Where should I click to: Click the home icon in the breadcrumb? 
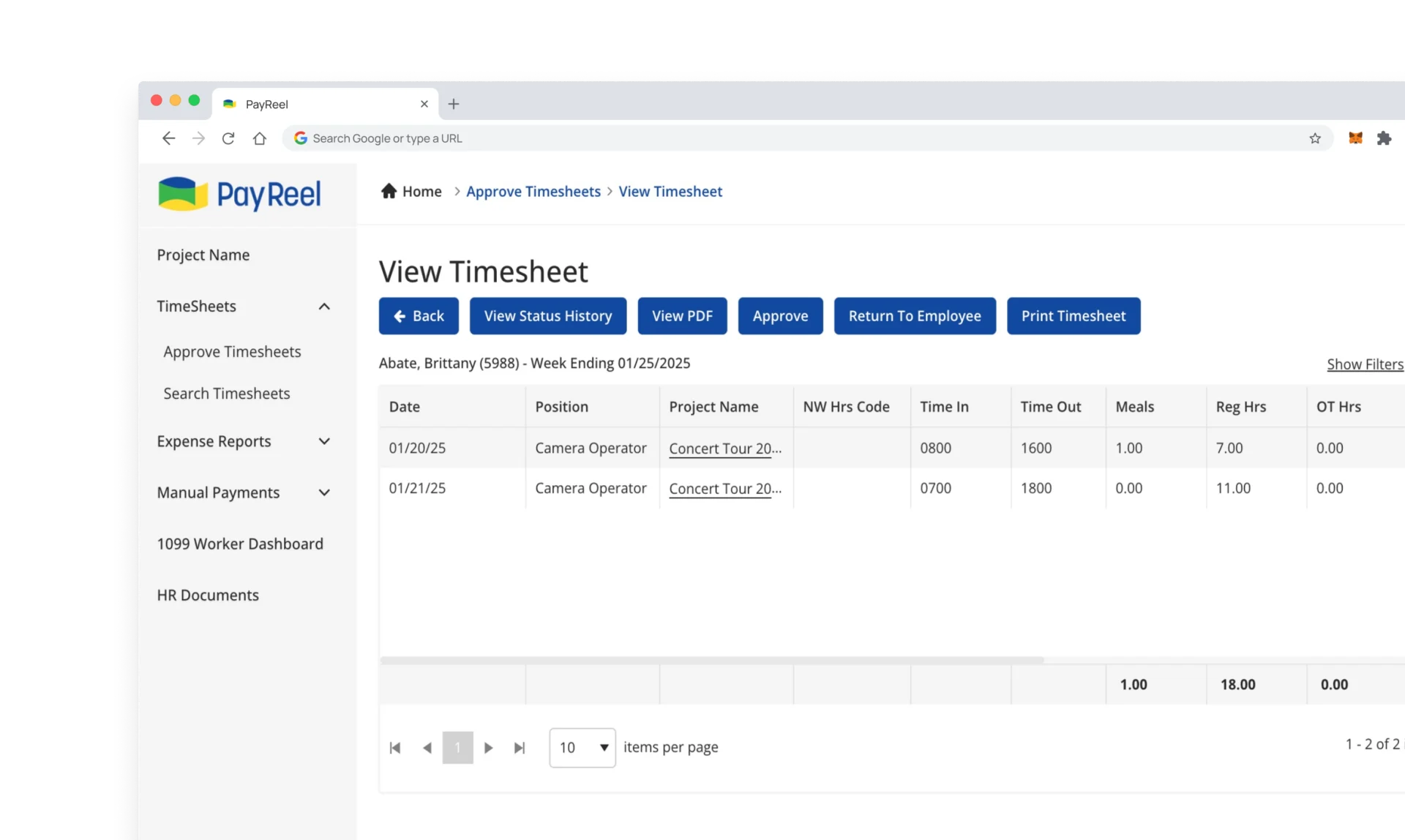tap(389, 191)
